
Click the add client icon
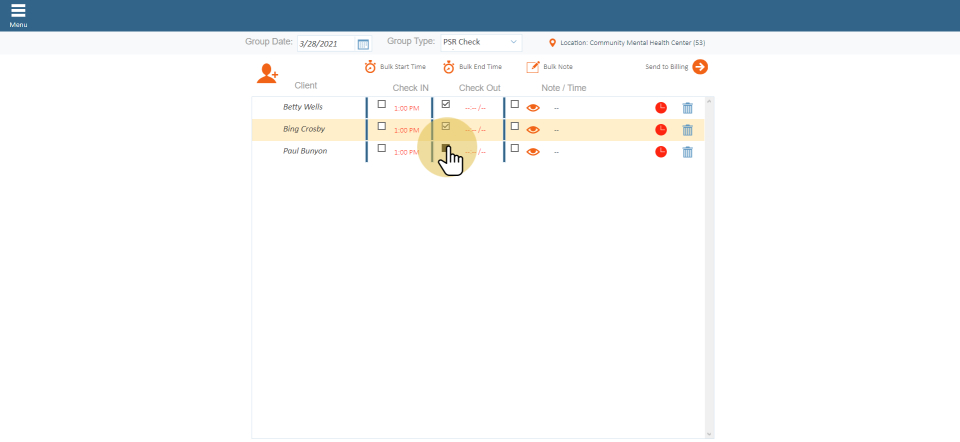pos(267,73)
